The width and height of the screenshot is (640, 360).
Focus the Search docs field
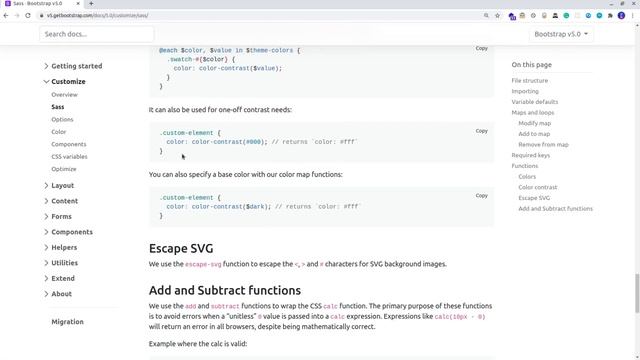pos(97,34)
